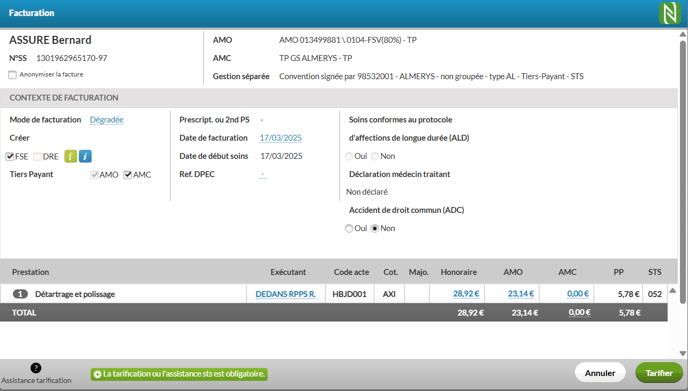Viewport: 688px width, 391px height.
Task: Click the 'Assistance tarification' label
Action: point(36,380)
